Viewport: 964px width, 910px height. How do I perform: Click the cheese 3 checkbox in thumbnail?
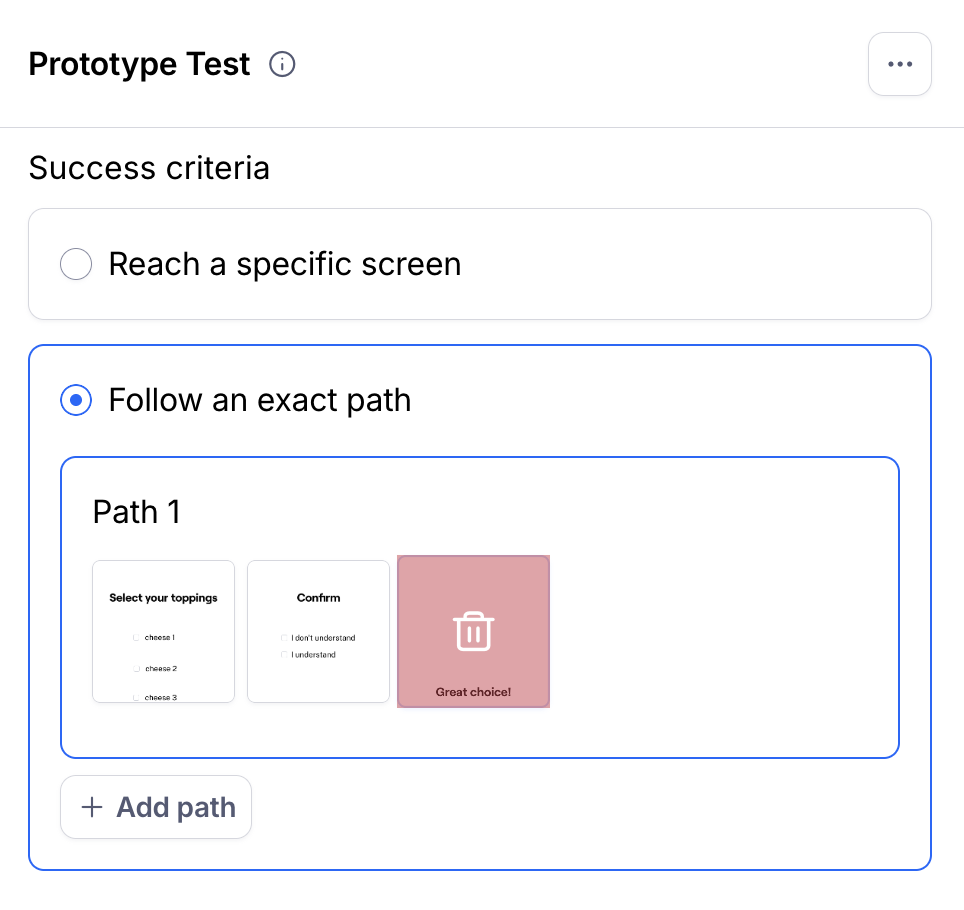point(136,697)
